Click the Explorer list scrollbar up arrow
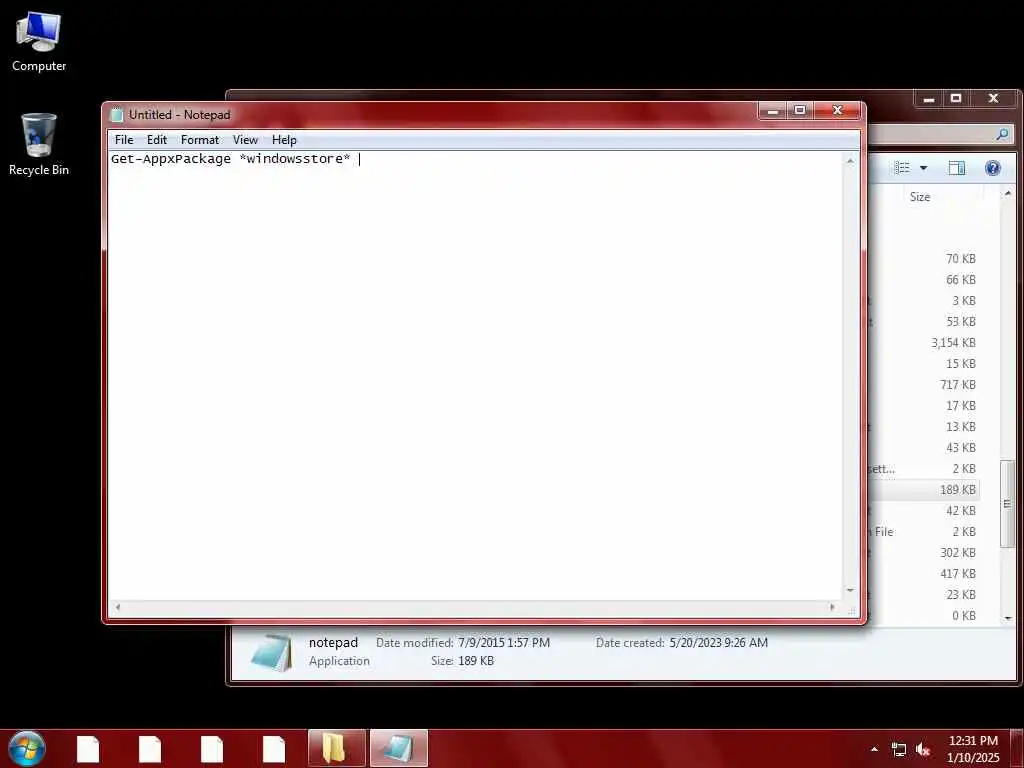 tap(1008, 193)
